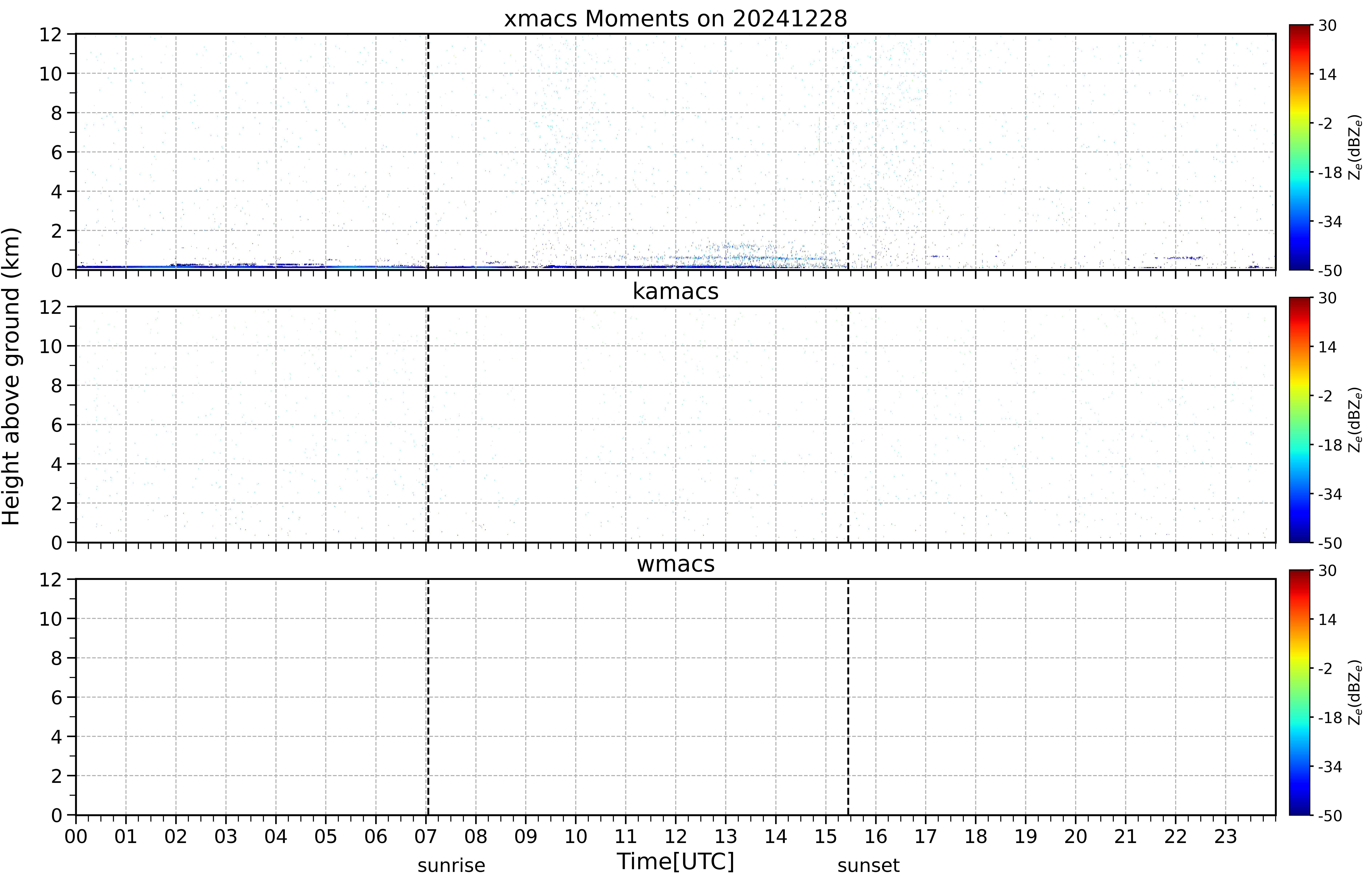Viewport: 1372px width, 885px height.
Task: Click the dashed sunrise line in the wmacs panel
Action: (428, 697)
